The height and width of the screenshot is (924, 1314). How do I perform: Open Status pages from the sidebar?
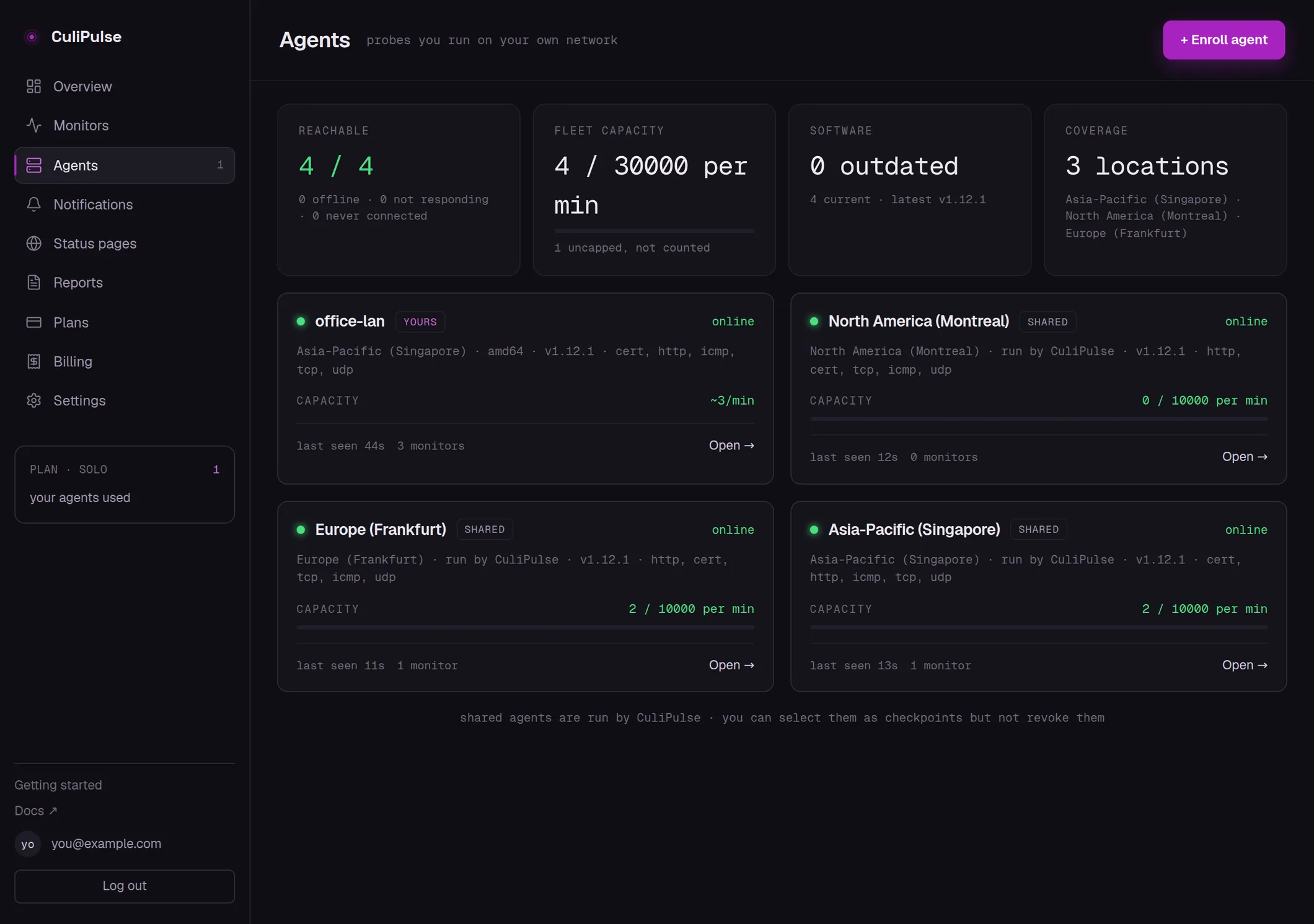click(x=125, y=244)
